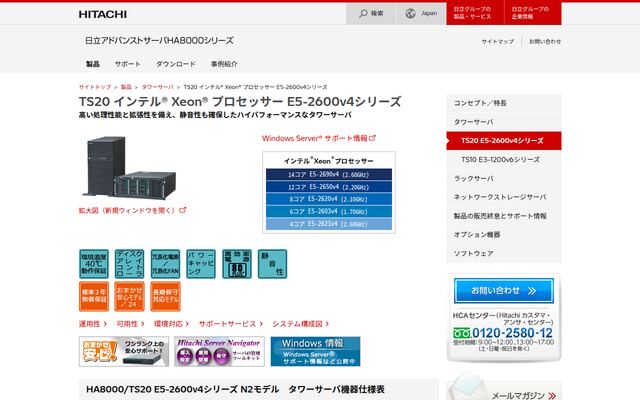
Task: Click the ディスクアレイコントローラ icon
Action: [129, 264]
